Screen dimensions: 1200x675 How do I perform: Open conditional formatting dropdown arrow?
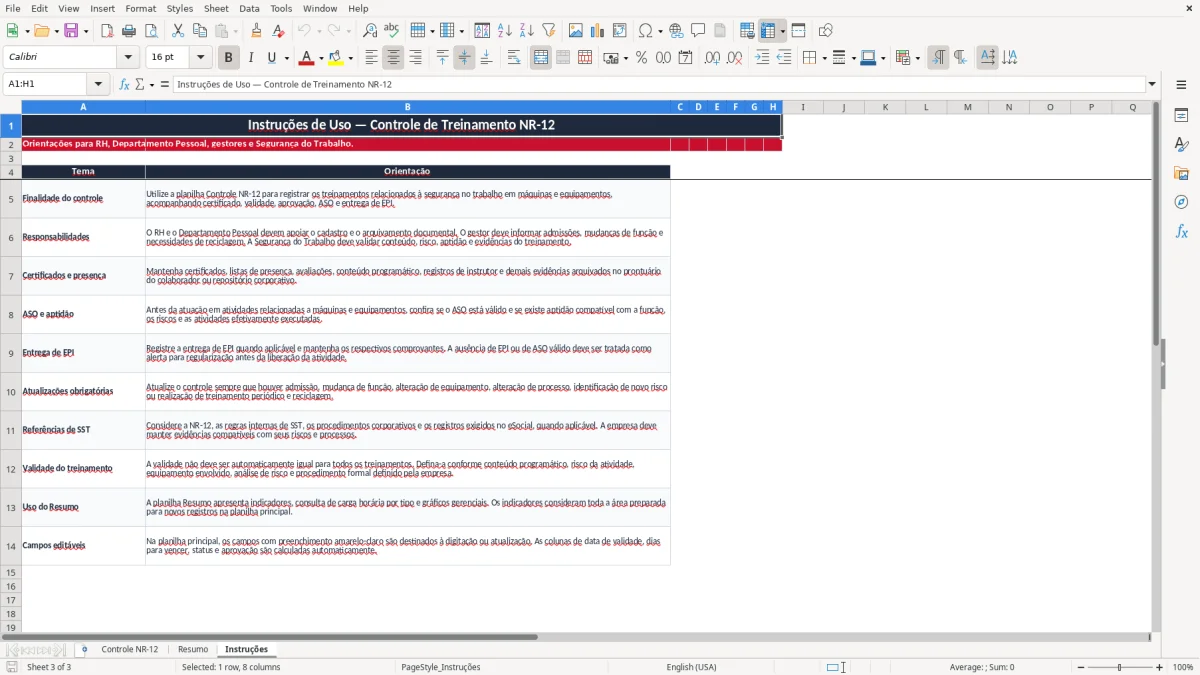click(917, 58)
